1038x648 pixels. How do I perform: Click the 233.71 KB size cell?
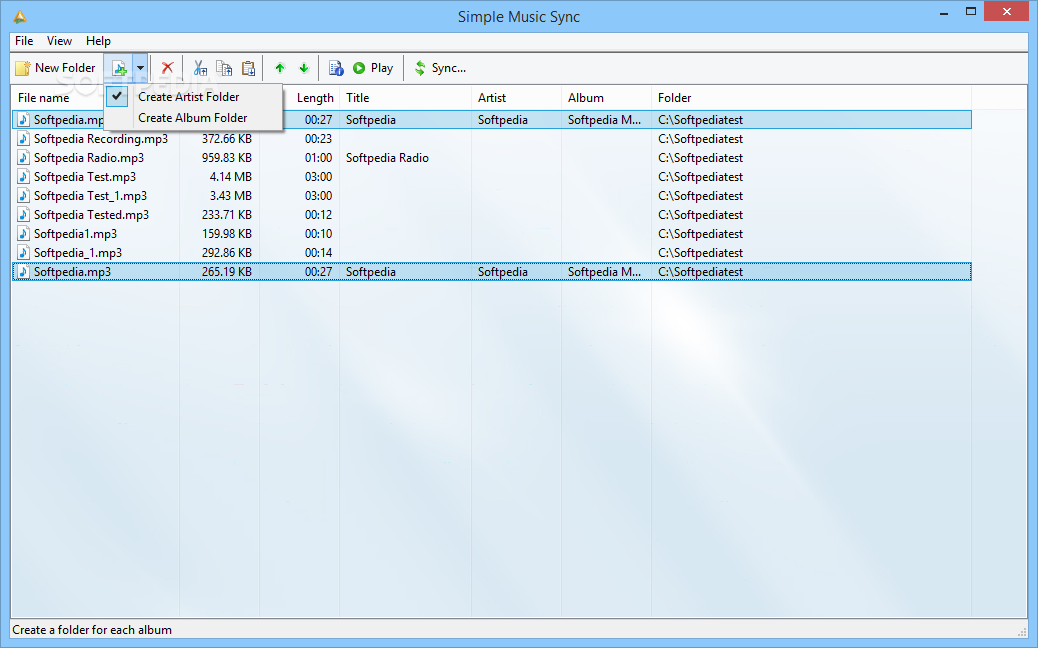pos(226,215)
